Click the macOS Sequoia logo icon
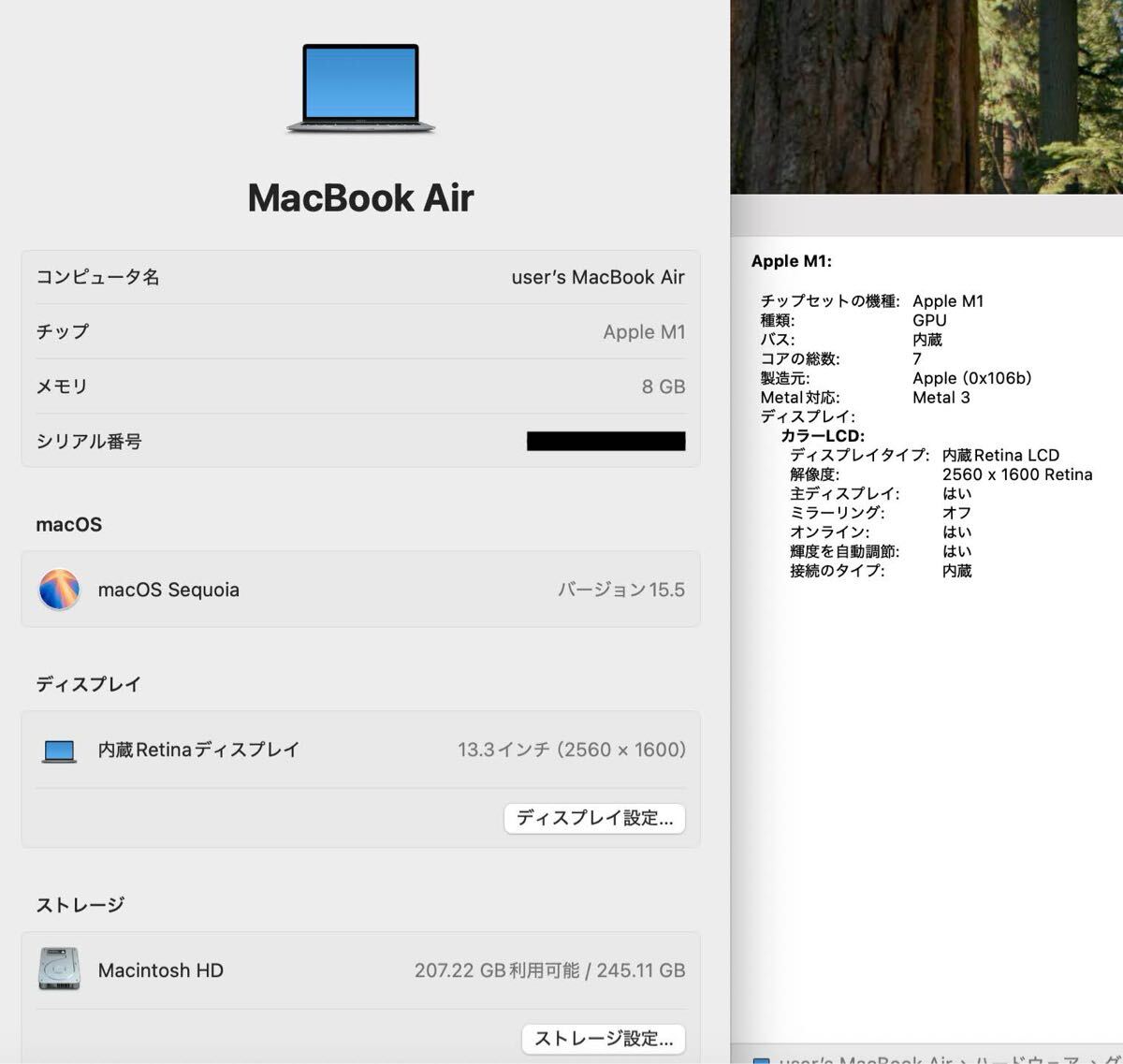This screenshot has width=1123, height=1064. pyautogui.click(x=59, y=590)
